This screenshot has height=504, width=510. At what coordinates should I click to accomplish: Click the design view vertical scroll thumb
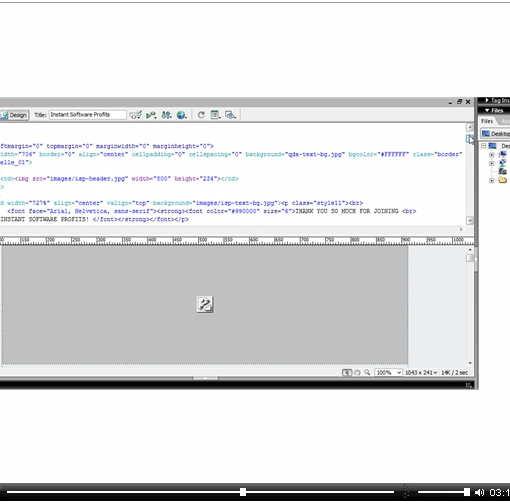point(470,258)
